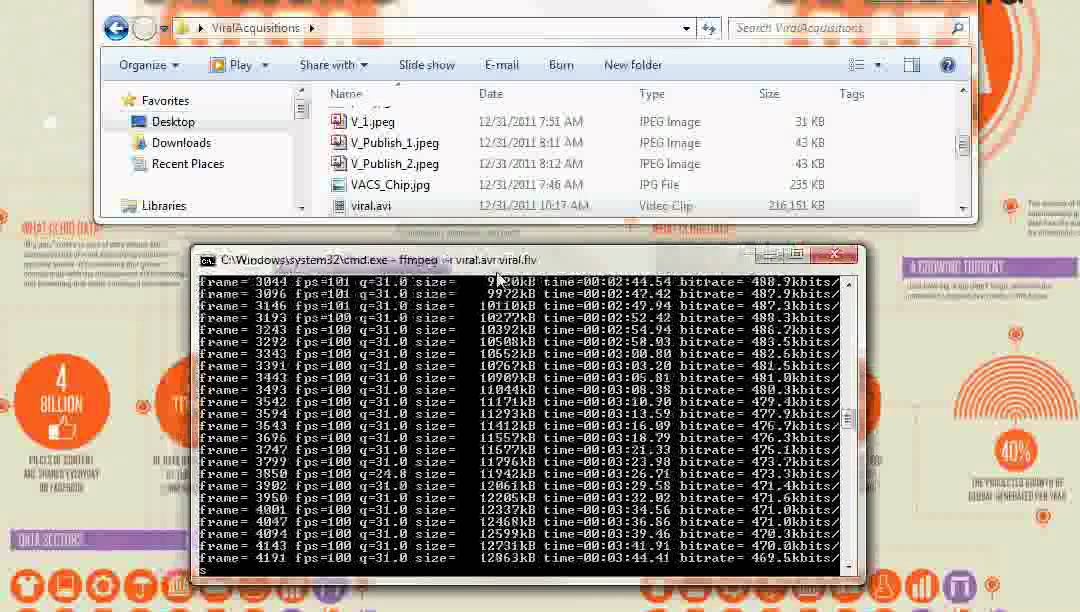The height and width of the screenshot is (612, 1080).
Task: Click the Tags column header
Action: click(x=851, y=94)
